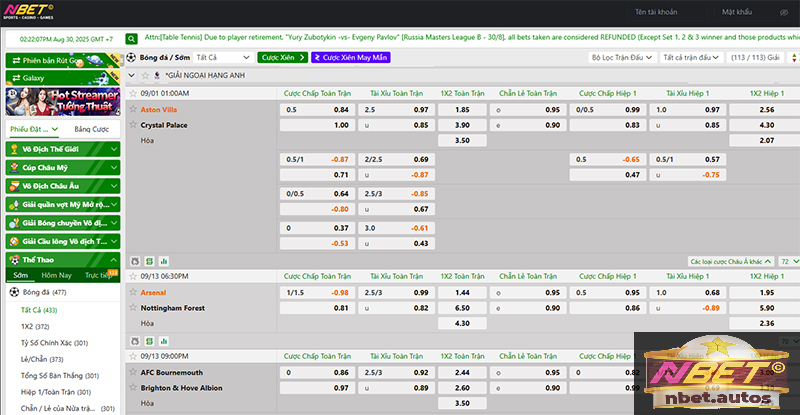Click Aston Villa 0.84 handicap odds
This screenshot has width=800, height=415.
click(x=341, y=109)
